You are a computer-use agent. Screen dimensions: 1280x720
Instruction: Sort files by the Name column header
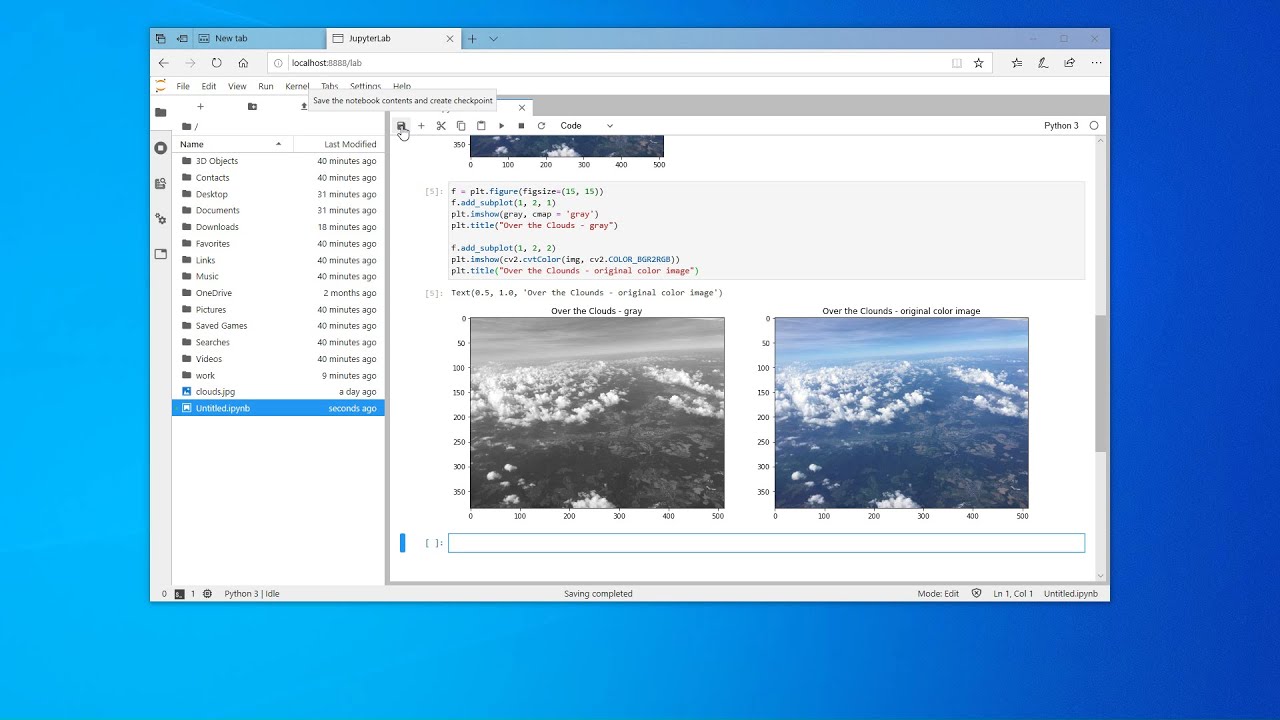point(231,144)
